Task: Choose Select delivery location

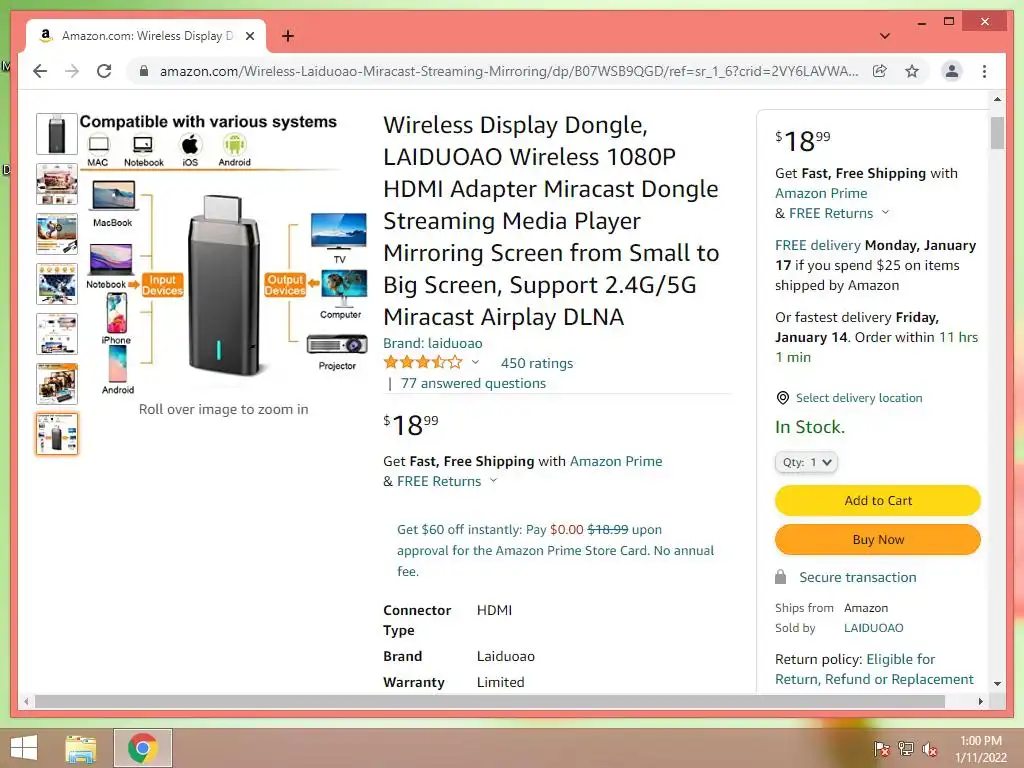Action: (x=859, y=398)
